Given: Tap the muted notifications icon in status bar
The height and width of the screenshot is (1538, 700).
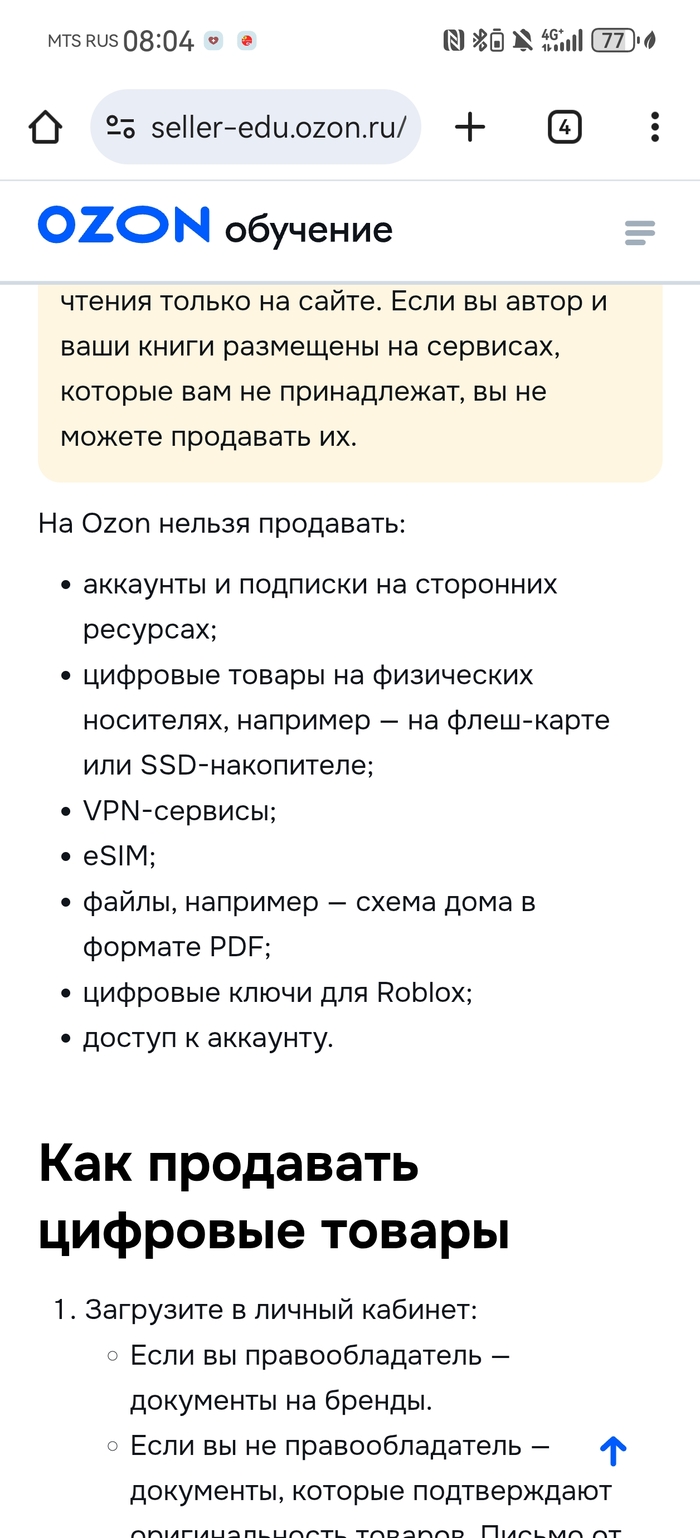Looking at the screenshot, I should click(519, 41).
